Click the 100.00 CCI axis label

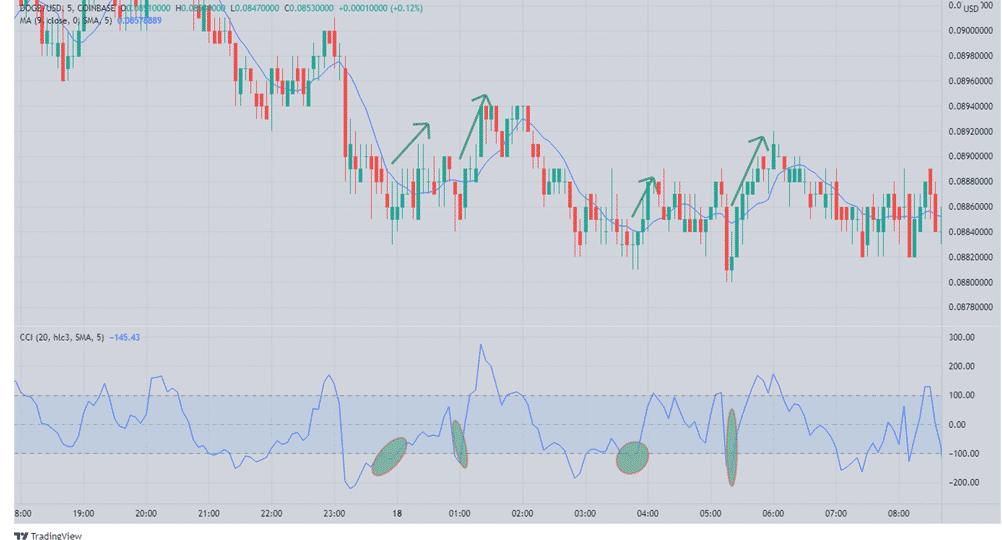pos(962,396)
